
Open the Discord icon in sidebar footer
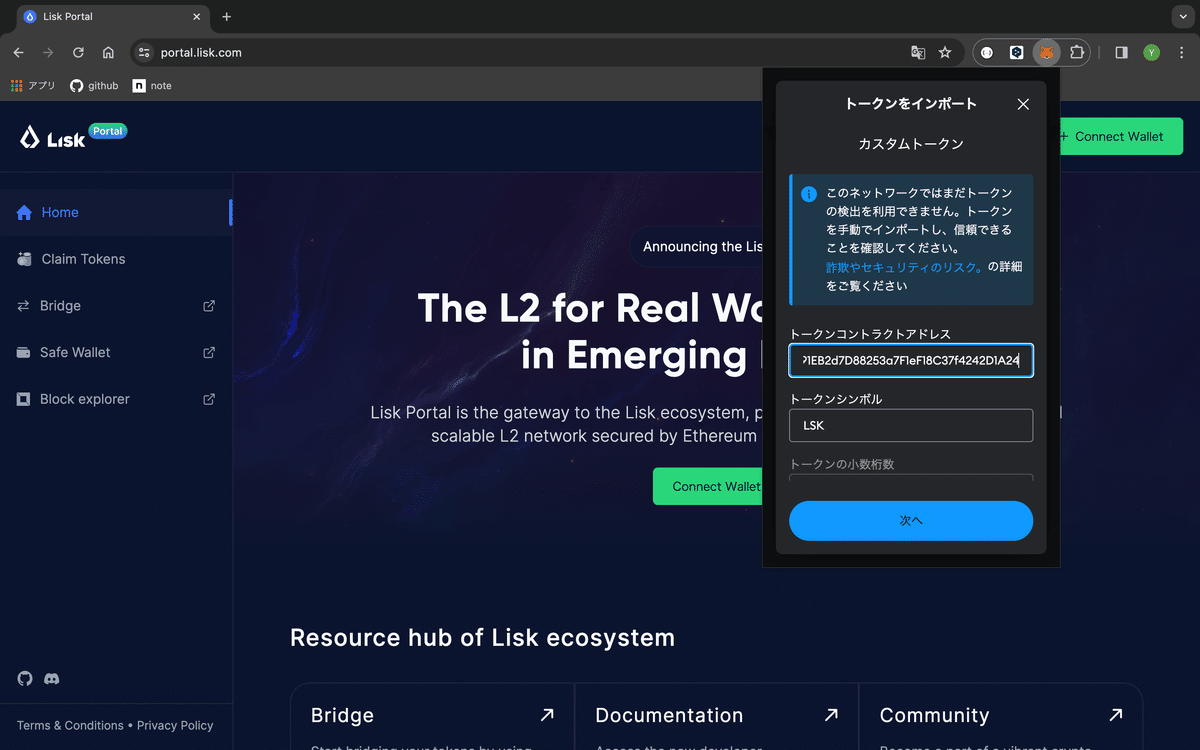coord(52,678)
